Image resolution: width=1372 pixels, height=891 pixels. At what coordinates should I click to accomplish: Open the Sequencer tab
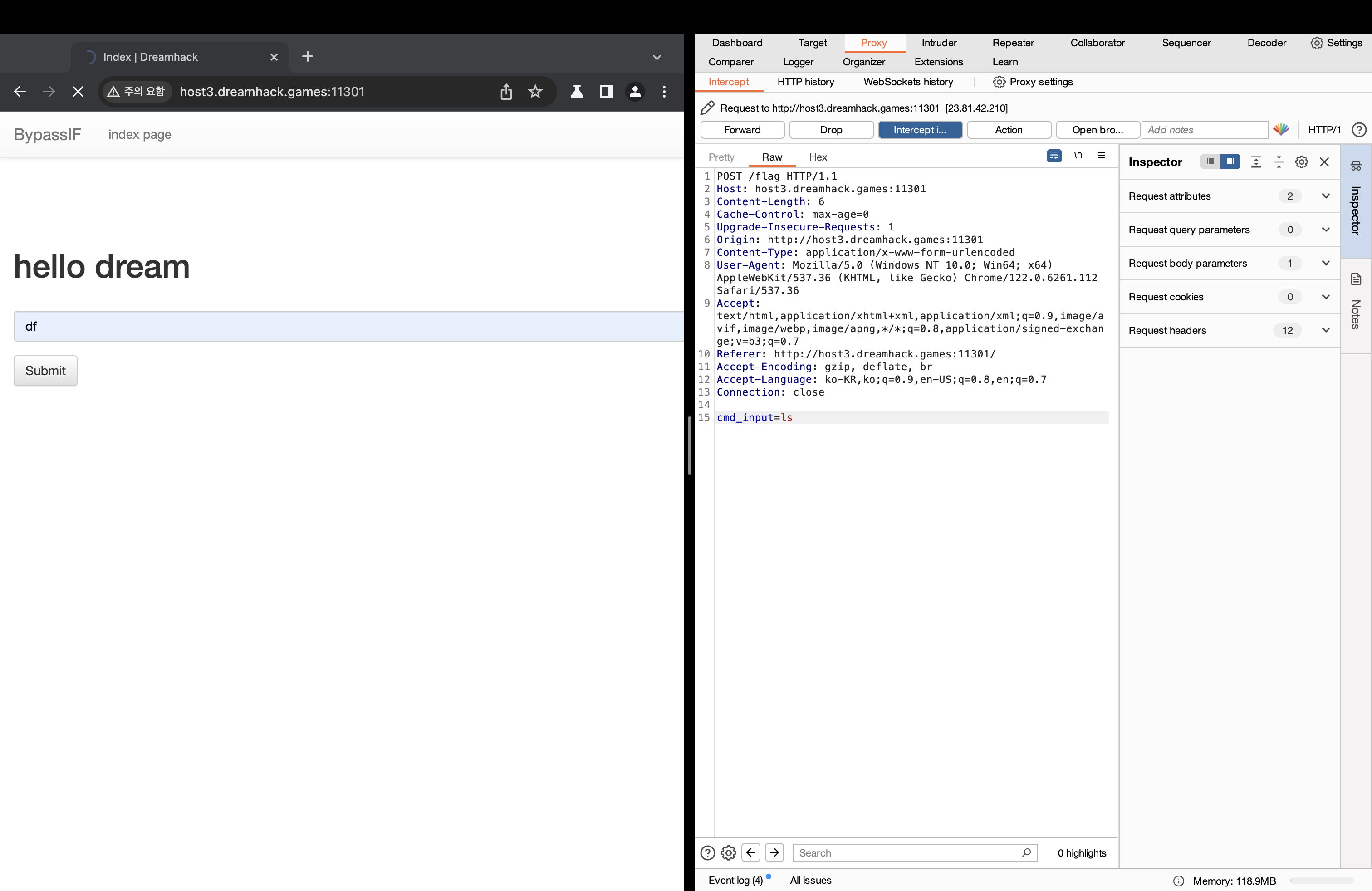(1186, 43)
